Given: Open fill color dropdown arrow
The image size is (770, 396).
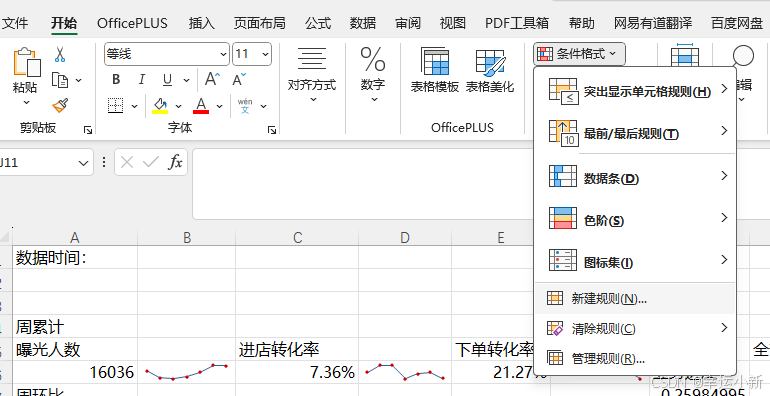Looking at the screenshot, I should tap(178, 106).
